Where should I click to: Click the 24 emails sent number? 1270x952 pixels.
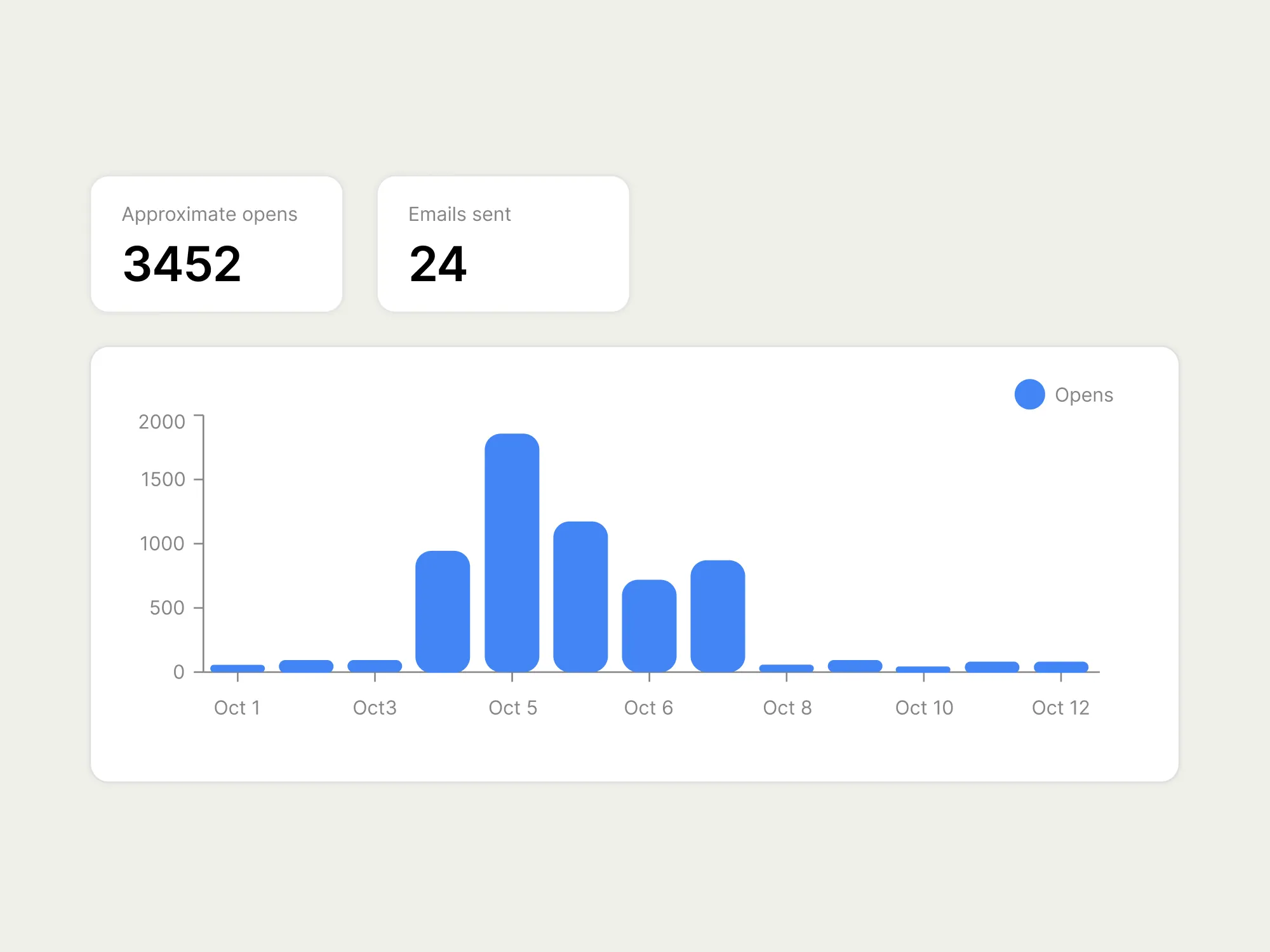(x=438, y=265)
